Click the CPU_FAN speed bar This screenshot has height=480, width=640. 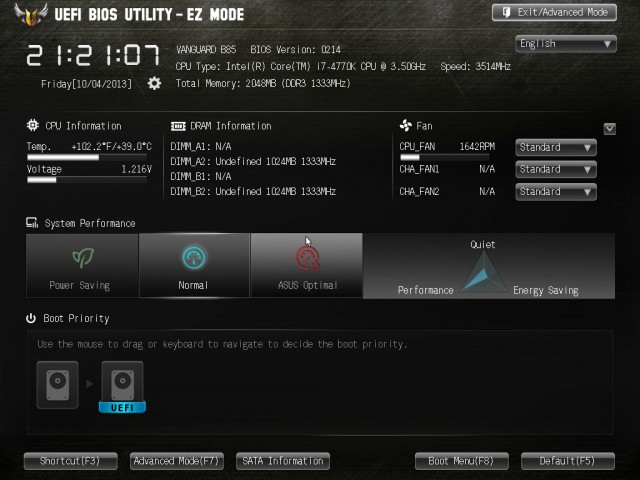[x=444, y=158]
